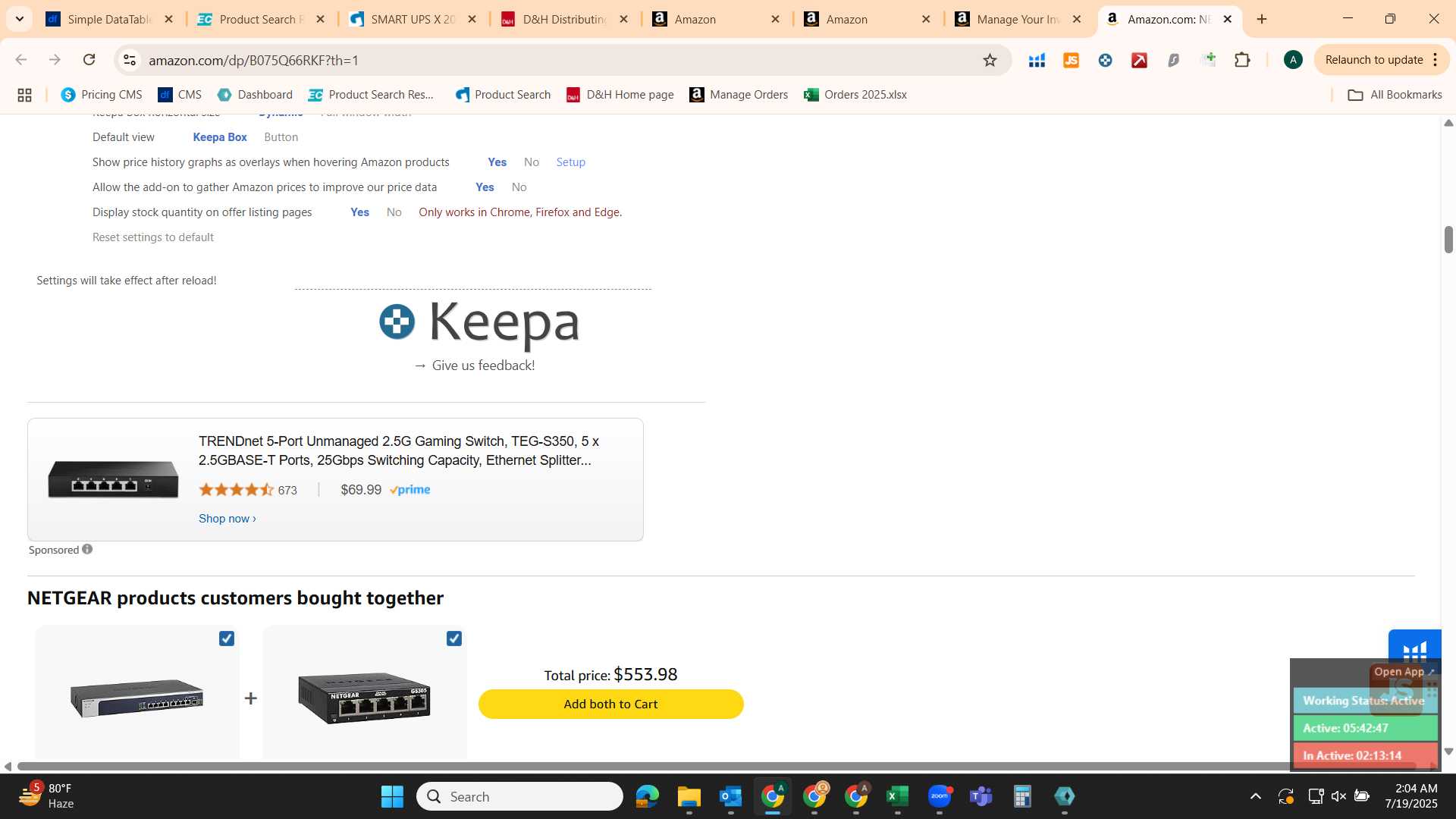Open Excel from taskbar
The height and width of the screenshot is (819, 1456).
897,797
